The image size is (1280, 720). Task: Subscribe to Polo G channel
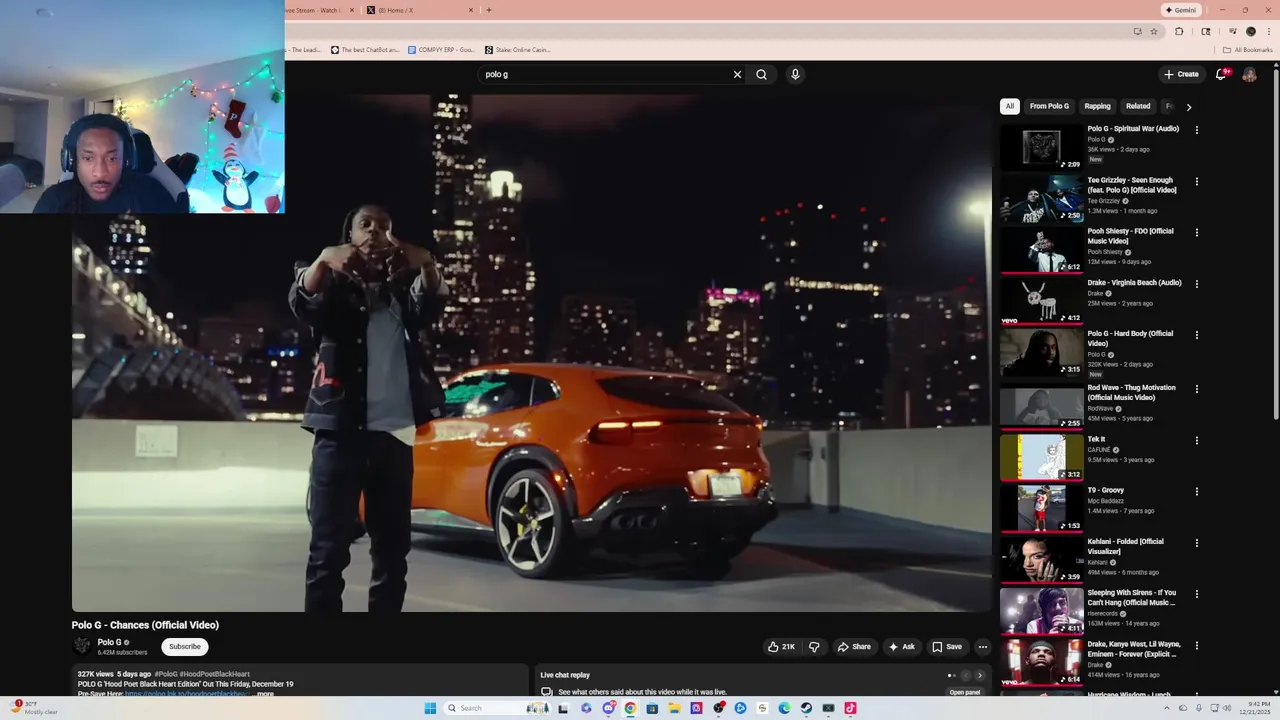pyautogui.click(x=185, y=647)
